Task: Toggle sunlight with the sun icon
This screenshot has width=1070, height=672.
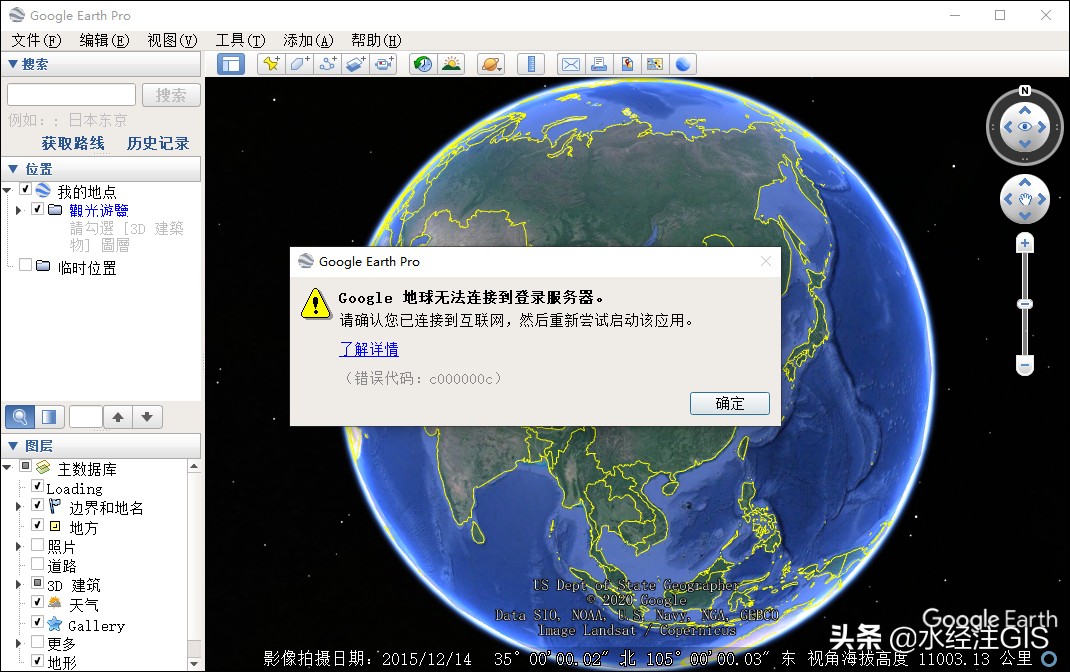Action: pyautogui.click(x=450, y=63)
